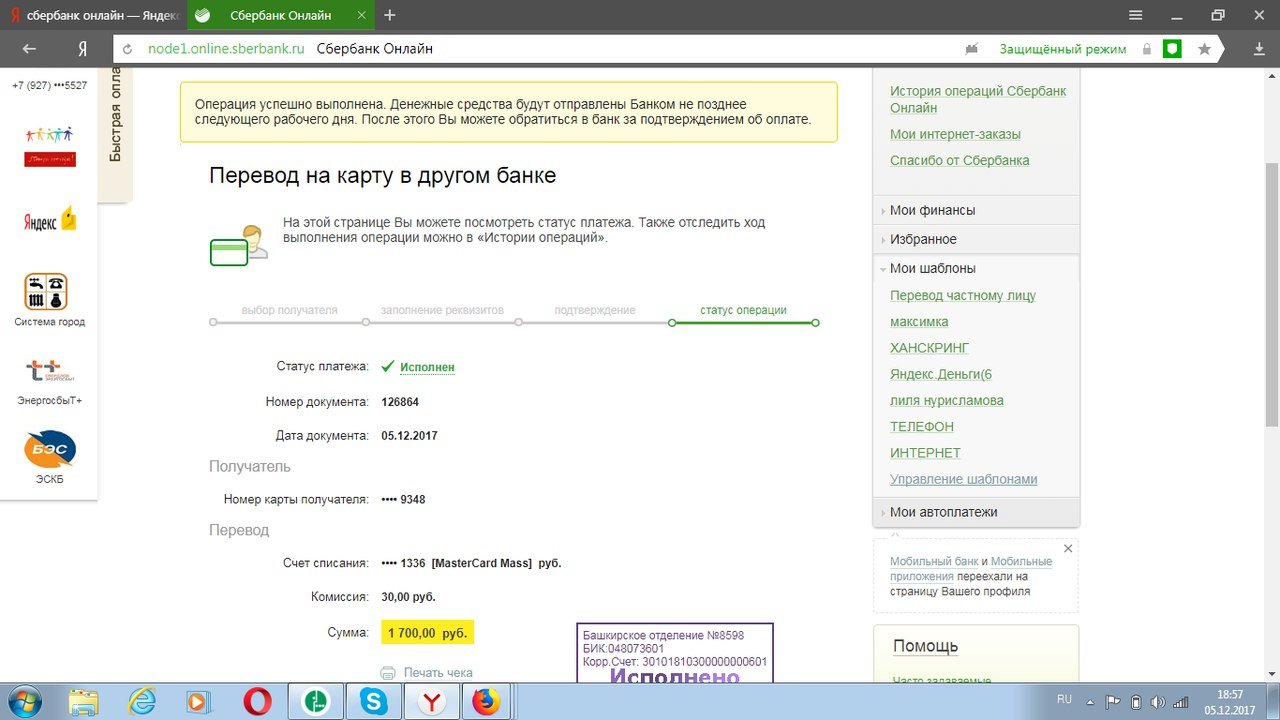Image resolution: width=1280 pixels, height=720 pixels.
Task: Reload the page with the refresh icon
Action: 127,49
